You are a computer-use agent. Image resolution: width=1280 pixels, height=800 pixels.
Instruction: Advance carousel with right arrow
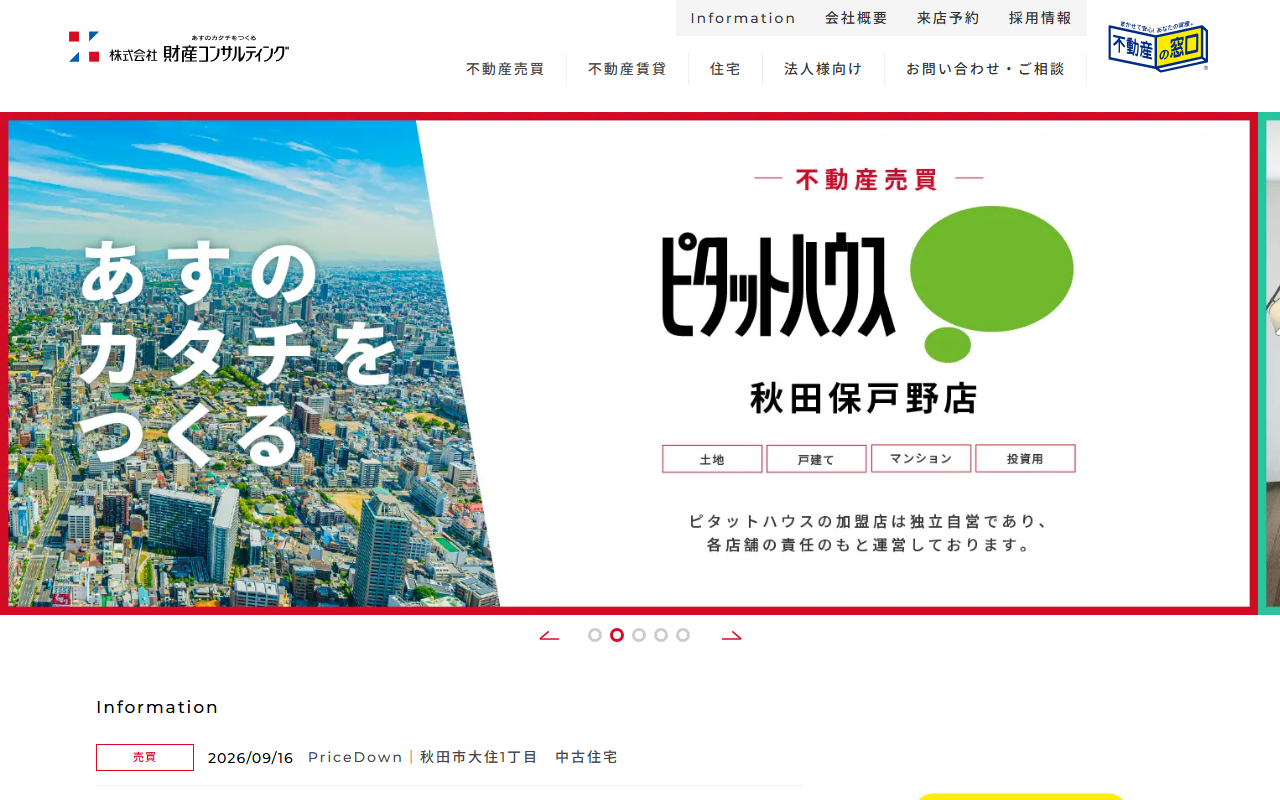click(732, 636)
